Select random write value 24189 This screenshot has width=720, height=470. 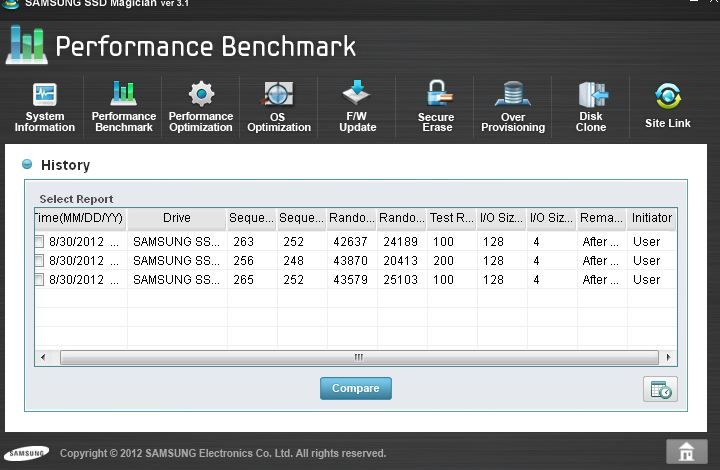[x=400, y=242]
